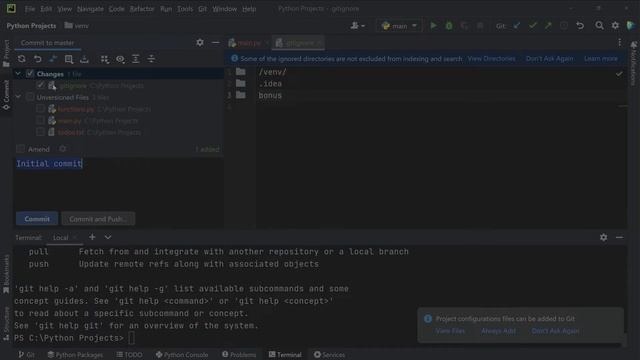Open the Commit sidebar tool window

[6, 95]
